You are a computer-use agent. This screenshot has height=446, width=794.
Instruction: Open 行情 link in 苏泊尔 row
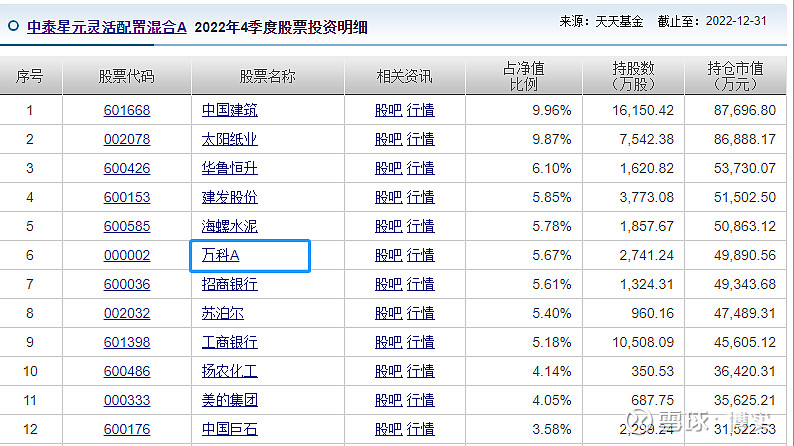pos(420,313)
